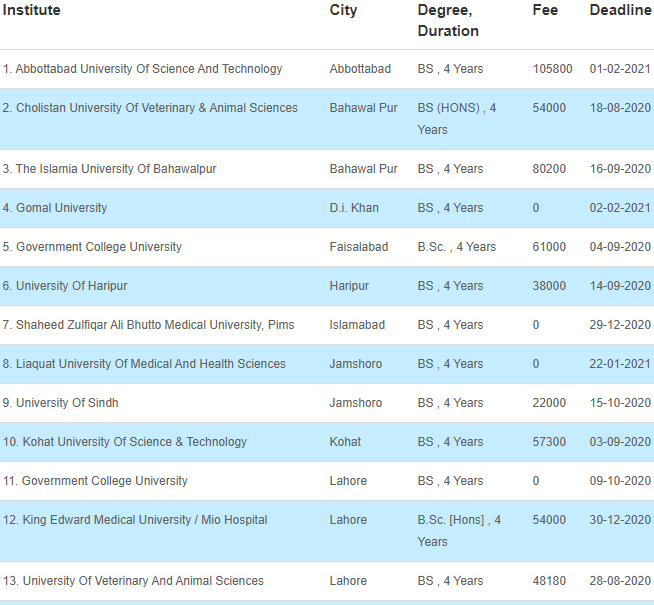
Task: Open King Edward Medical University / Mio Hospital
Action: (135, 520)
